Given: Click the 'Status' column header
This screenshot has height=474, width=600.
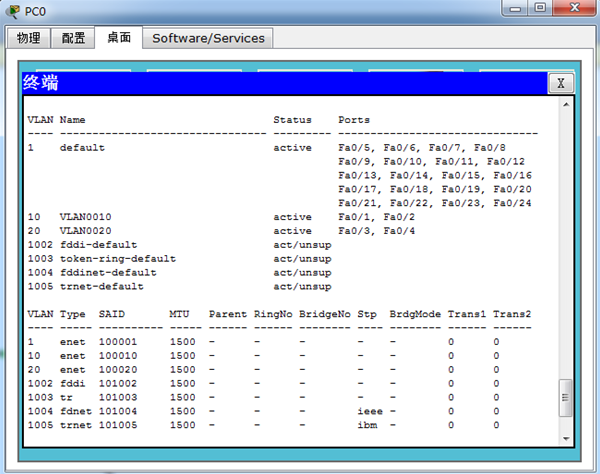Looking at the screenshot, I should point(292,120).
